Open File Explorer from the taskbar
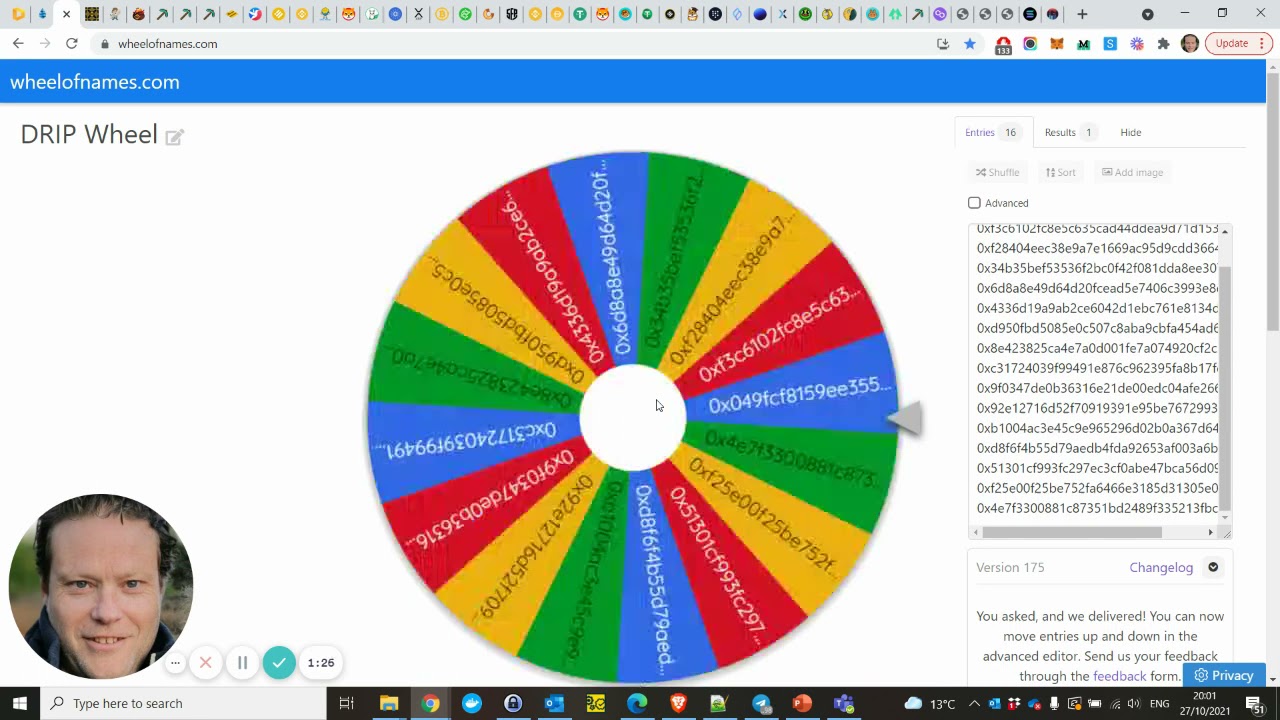This screenshot has height=720, width=1280. tap(389, 703)
